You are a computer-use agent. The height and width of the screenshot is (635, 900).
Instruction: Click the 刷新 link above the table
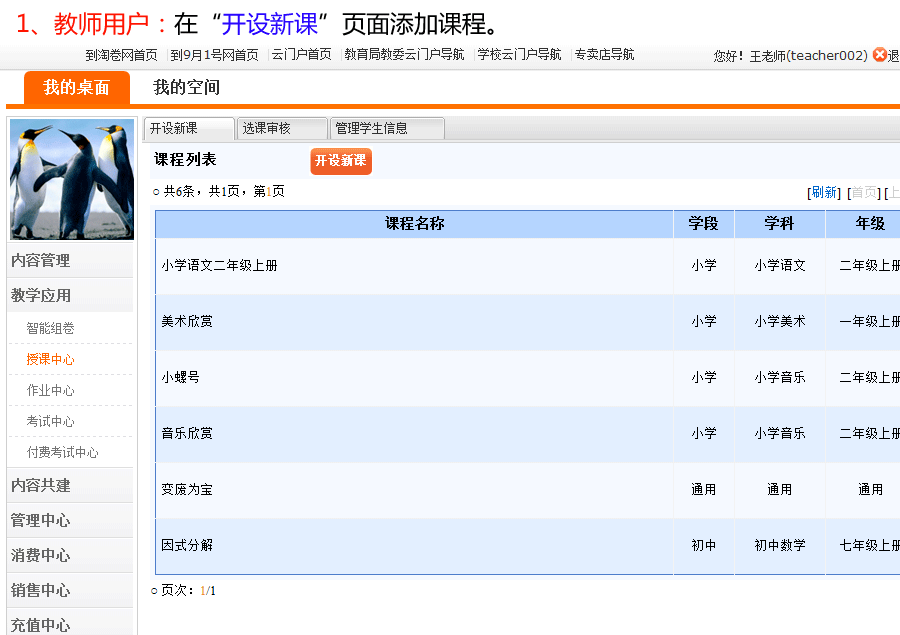click(824, 192)
